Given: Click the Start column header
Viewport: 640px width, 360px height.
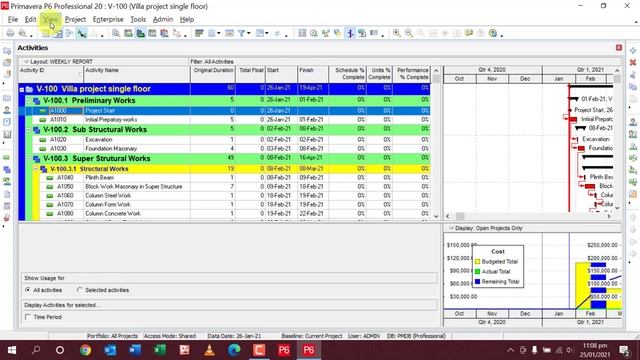Looking at the screenshot, I should tap(281, 74).
